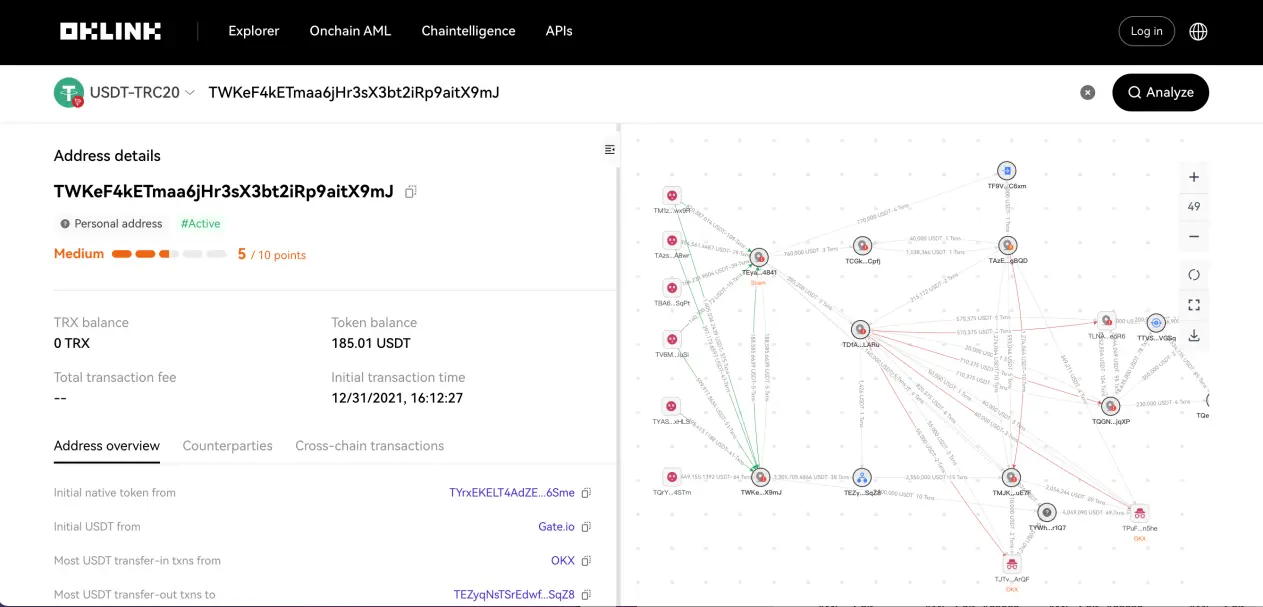
Task: Click the Analyze button
Action: pos(1160,92)
